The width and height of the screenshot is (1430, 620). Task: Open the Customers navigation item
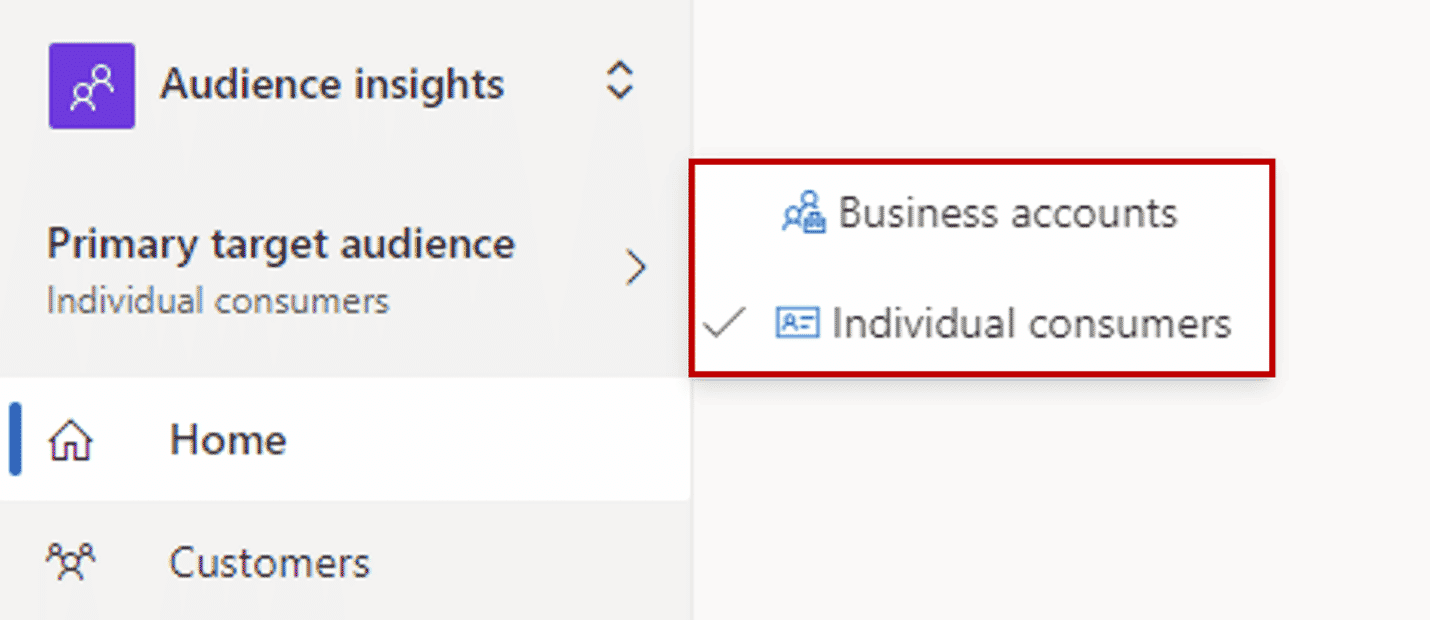pyautogui.click(x=345, y=562)
